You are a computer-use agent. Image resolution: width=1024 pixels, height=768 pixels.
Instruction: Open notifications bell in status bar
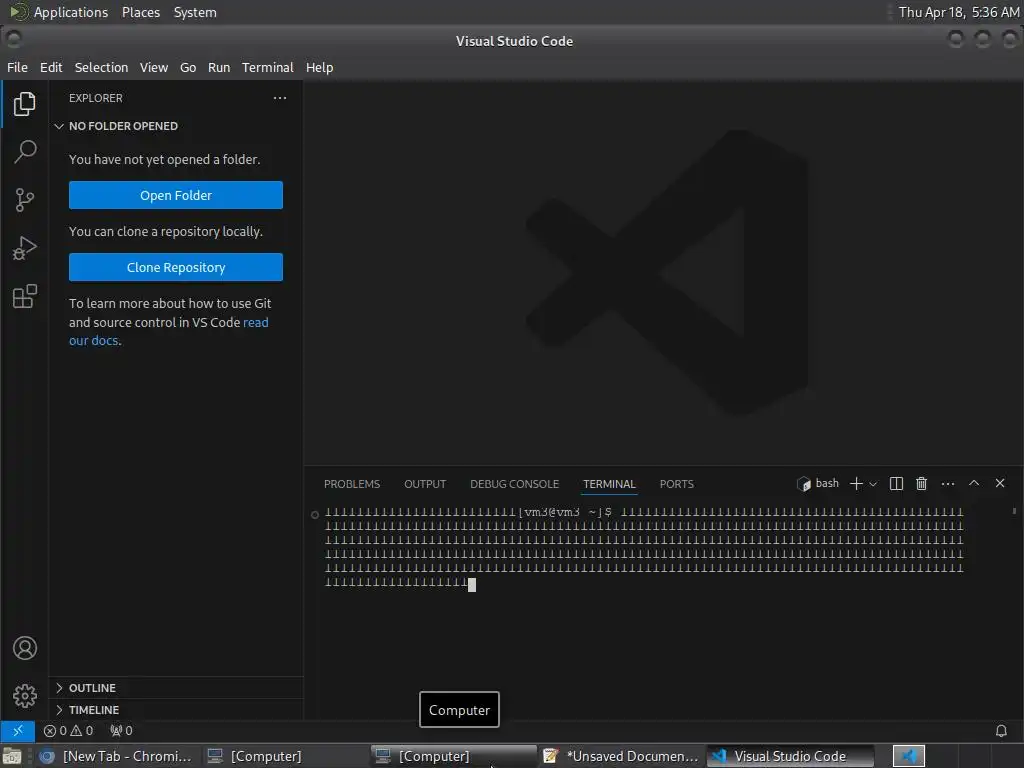(x=1000, y=730)
